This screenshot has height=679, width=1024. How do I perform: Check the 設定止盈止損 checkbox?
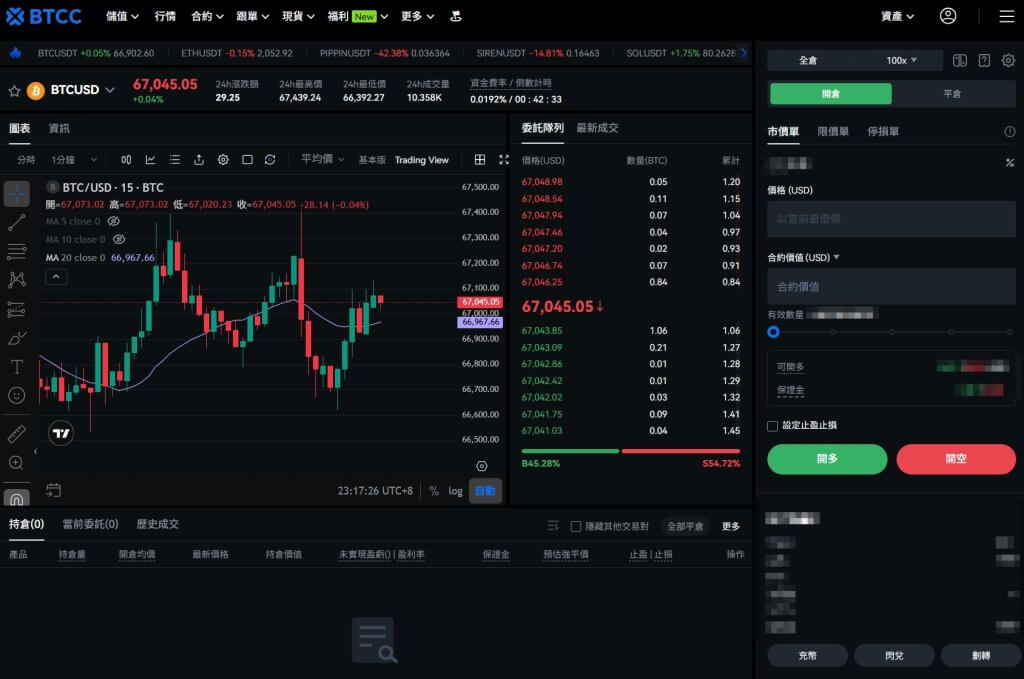[x=773, y=426]
